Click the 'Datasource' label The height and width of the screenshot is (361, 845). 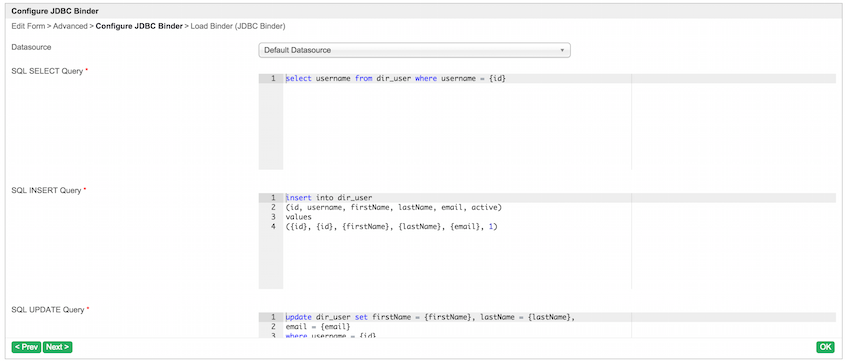(x=31, y=47)
